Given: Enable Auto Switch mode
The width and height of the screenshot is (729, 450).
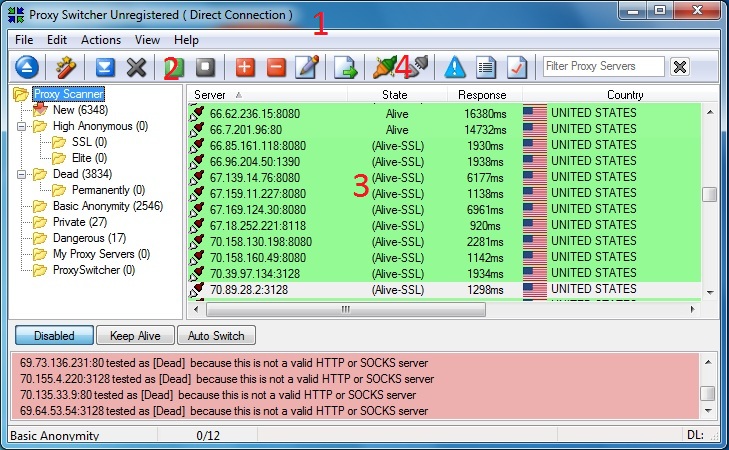Looking at the screenshot, I should (x=216, y=335).
